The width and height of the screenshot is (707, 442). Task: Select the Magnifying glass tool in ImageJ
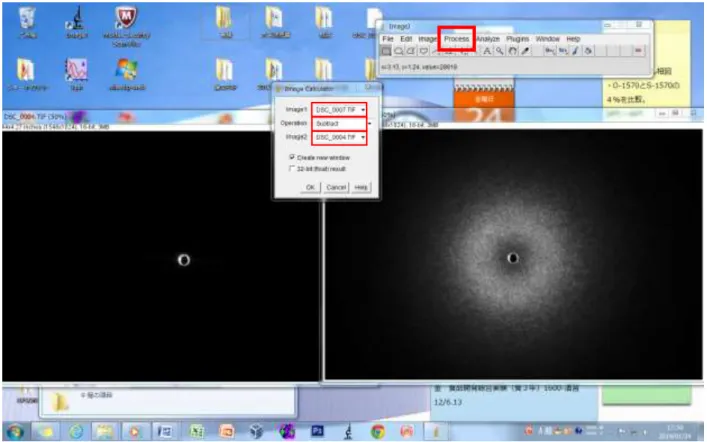(x=500, y=51)
